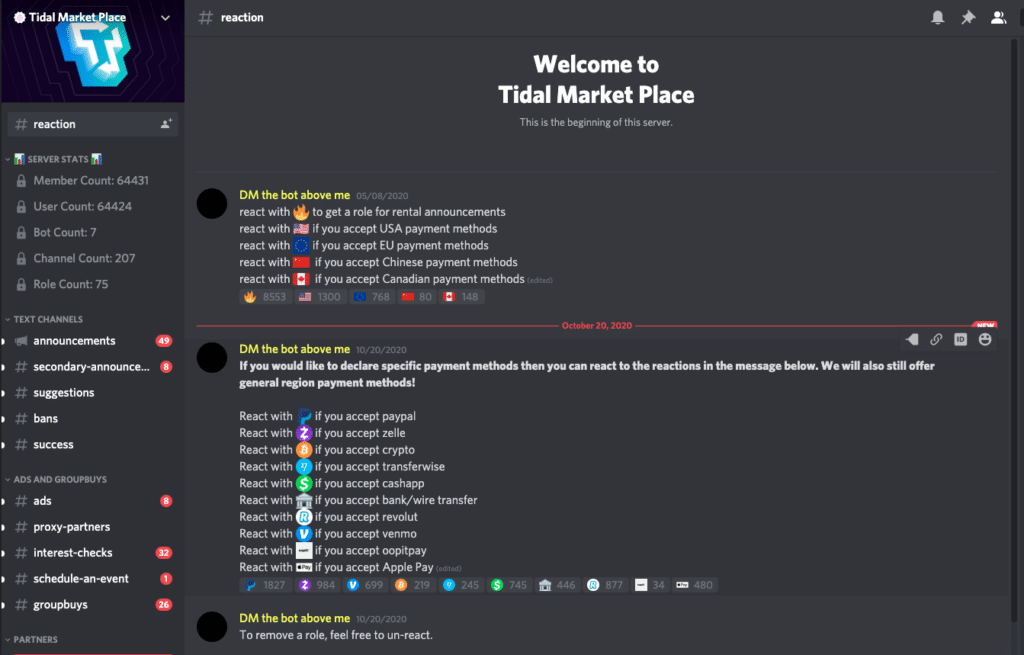Viewport: 1024px width, 655px height.
Task: Toggle the member list icon
Action: 998,18
